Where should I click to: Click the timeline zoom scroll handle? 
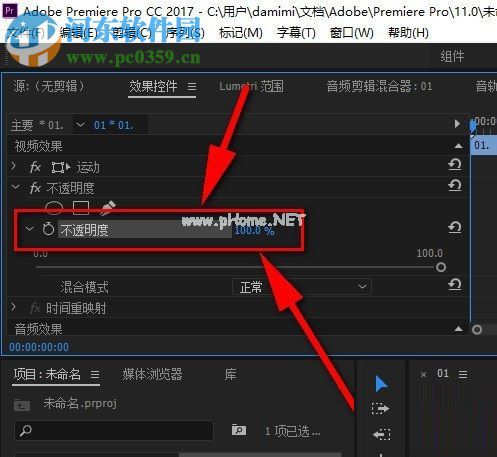[x=477, y=330]
